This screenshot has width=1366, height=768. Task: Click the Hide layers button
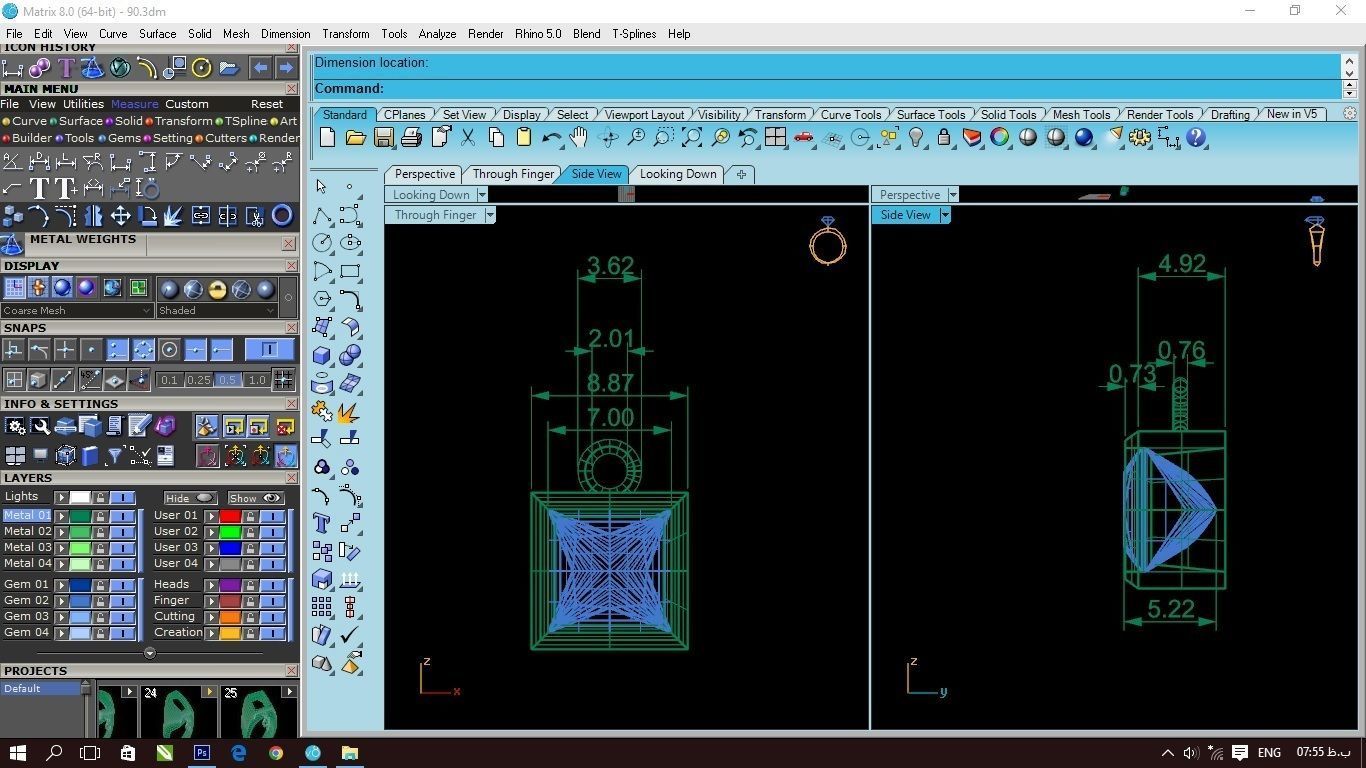(x=190, y=498)
